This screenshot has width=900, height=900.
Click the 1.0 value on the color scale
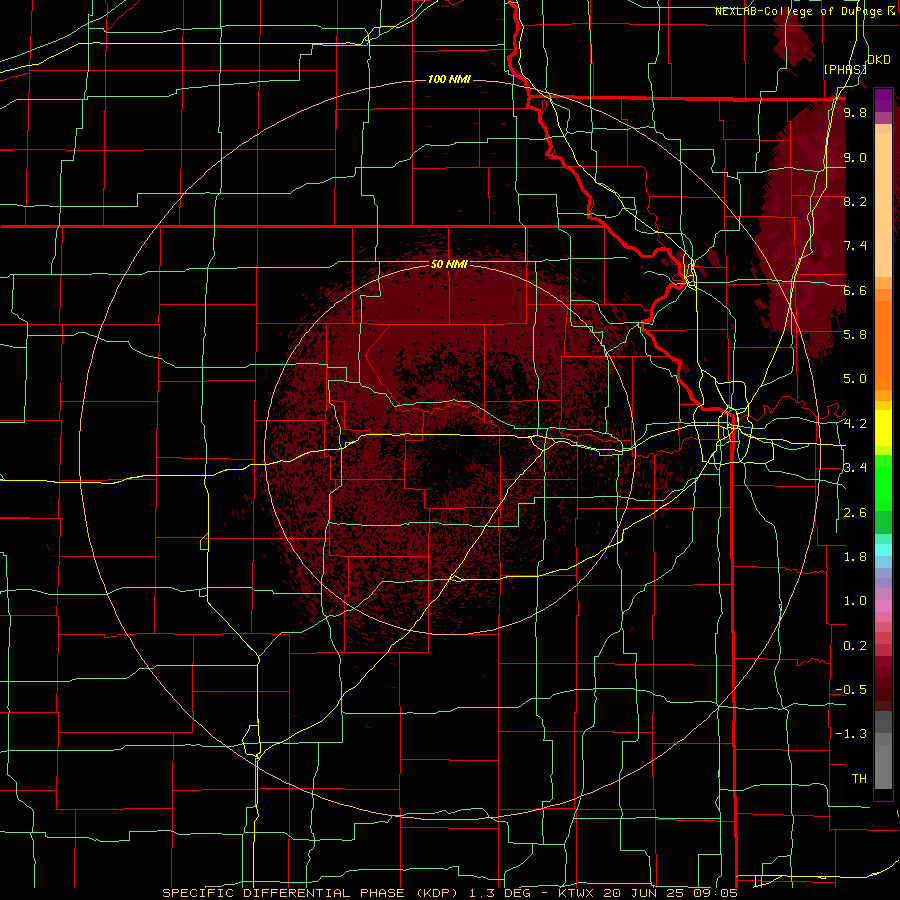point(855,601)
